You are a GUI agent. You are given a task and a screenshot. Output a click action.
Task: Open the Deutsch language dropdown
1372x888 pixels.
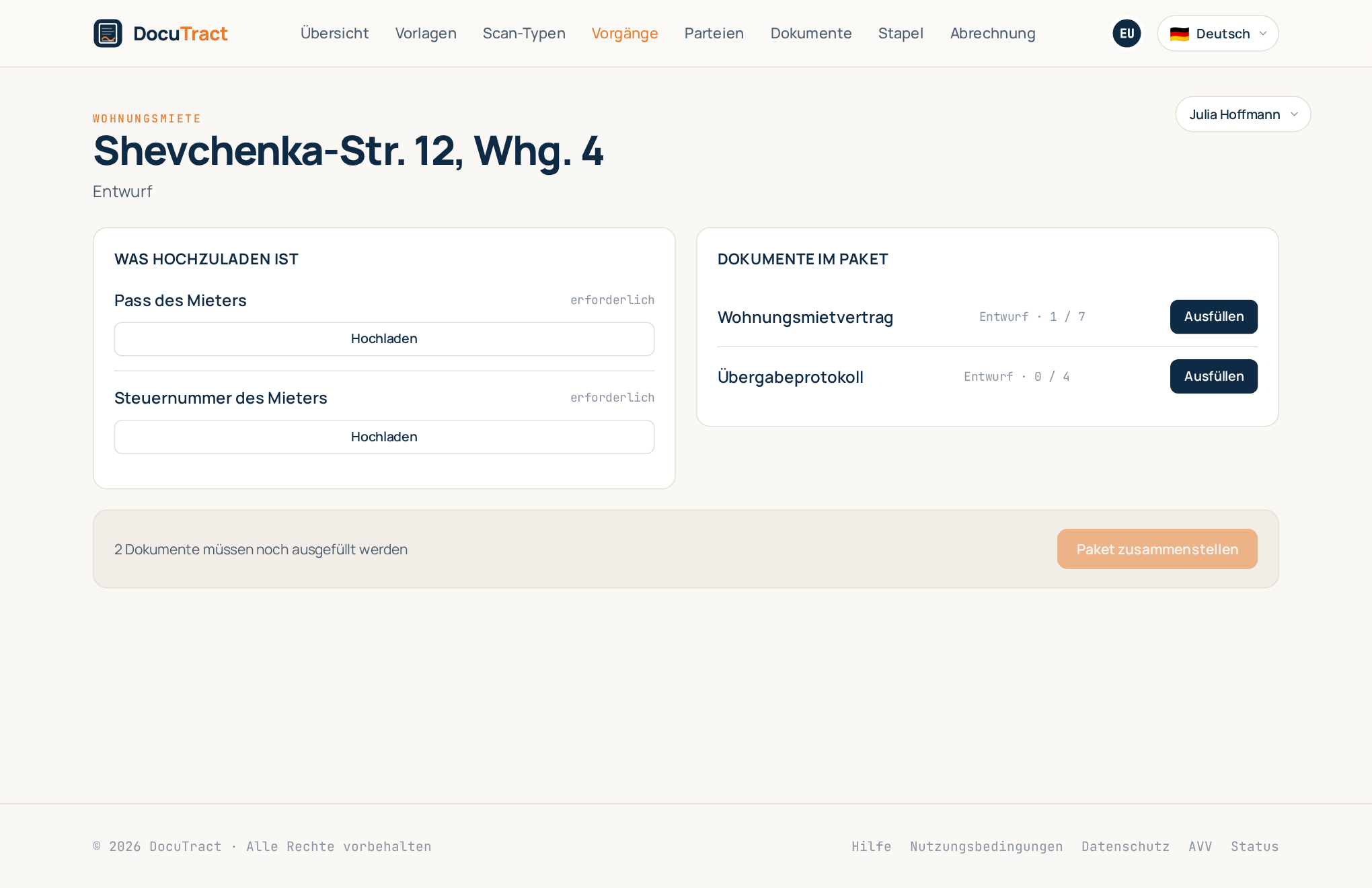tap(1217, 33)
